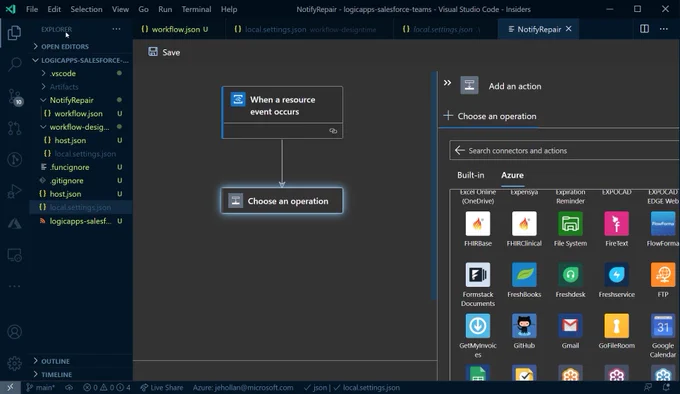
Task: Open workflow.json under NotifyRepair
Action: point(81,114)
